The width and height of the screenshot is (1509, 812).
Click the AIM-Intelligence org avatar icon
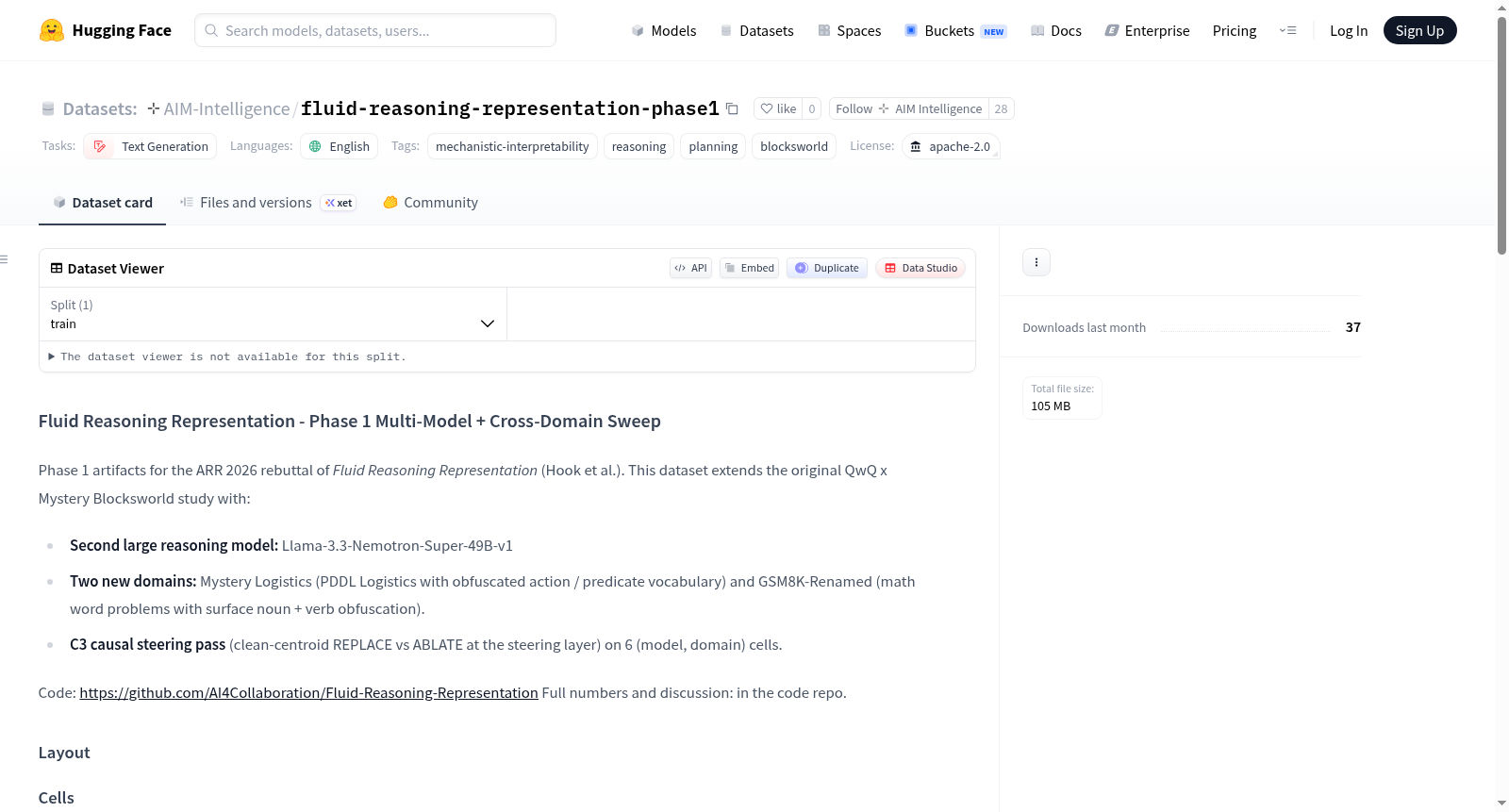[154, 108]
